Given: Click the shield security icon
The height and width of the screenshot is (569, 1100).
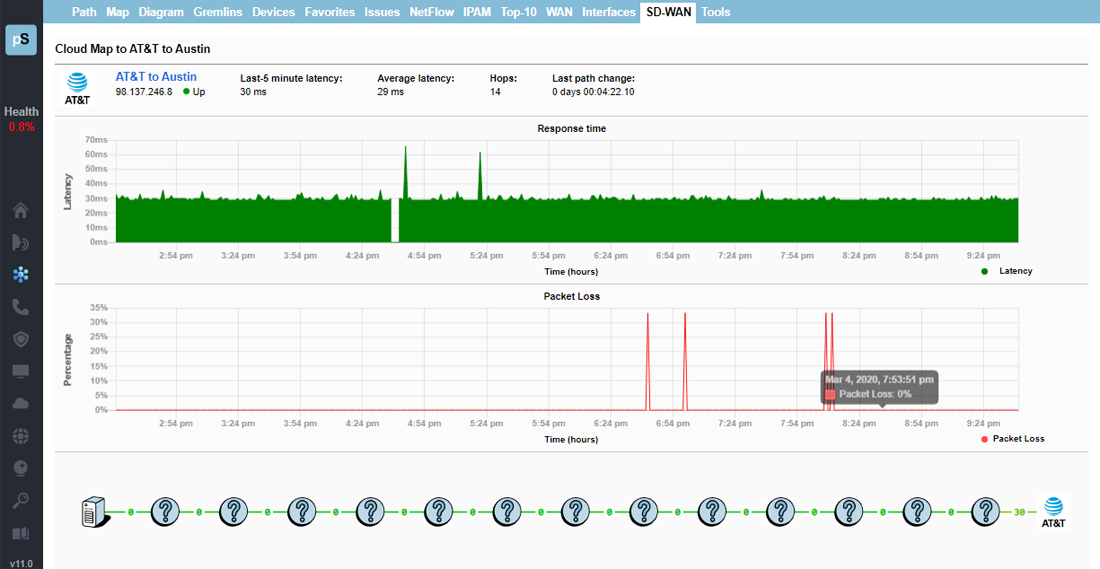Looking at the screenshot, I should pos(21,339).
